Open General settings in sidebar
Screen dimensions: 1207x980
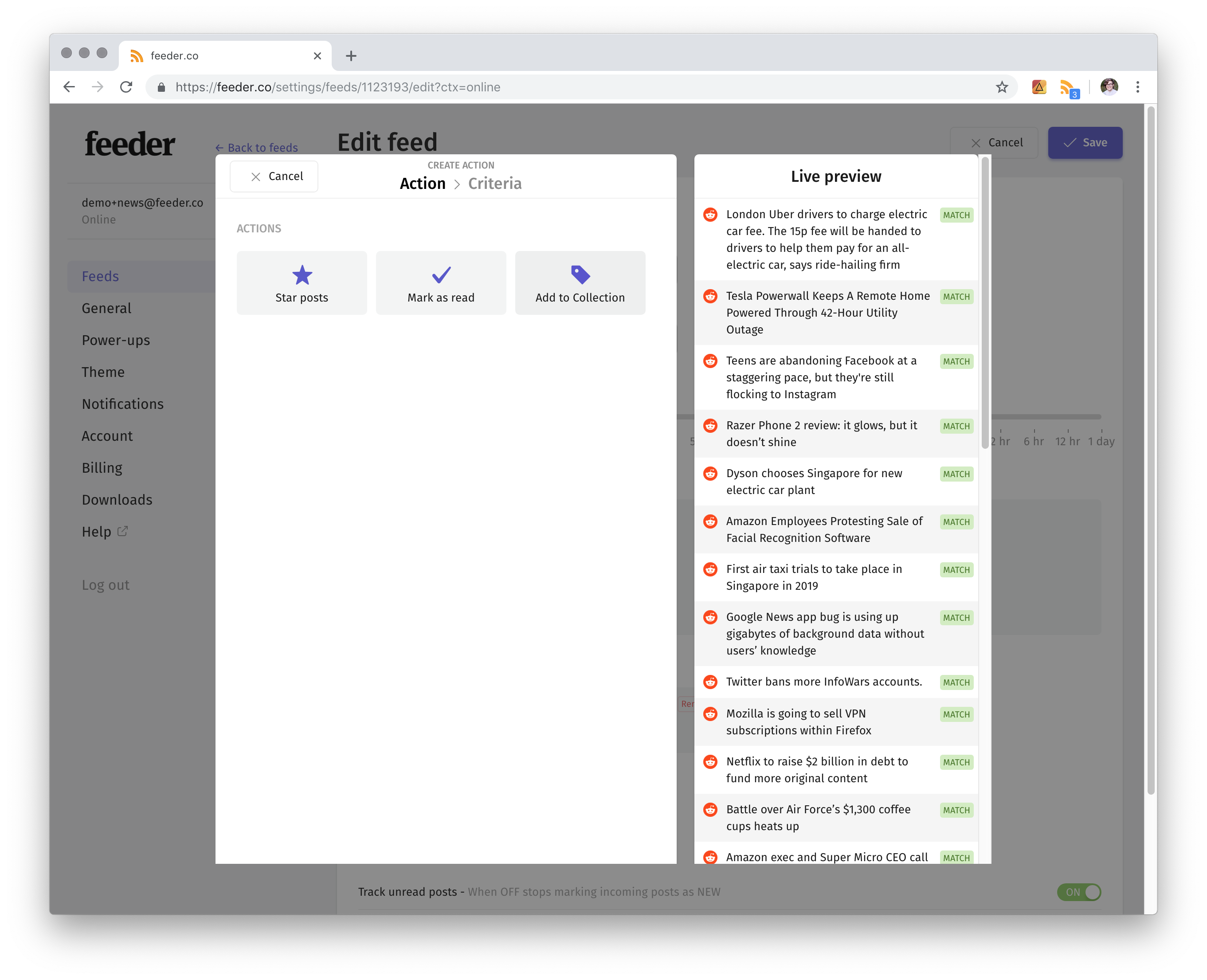coord(106,308)
